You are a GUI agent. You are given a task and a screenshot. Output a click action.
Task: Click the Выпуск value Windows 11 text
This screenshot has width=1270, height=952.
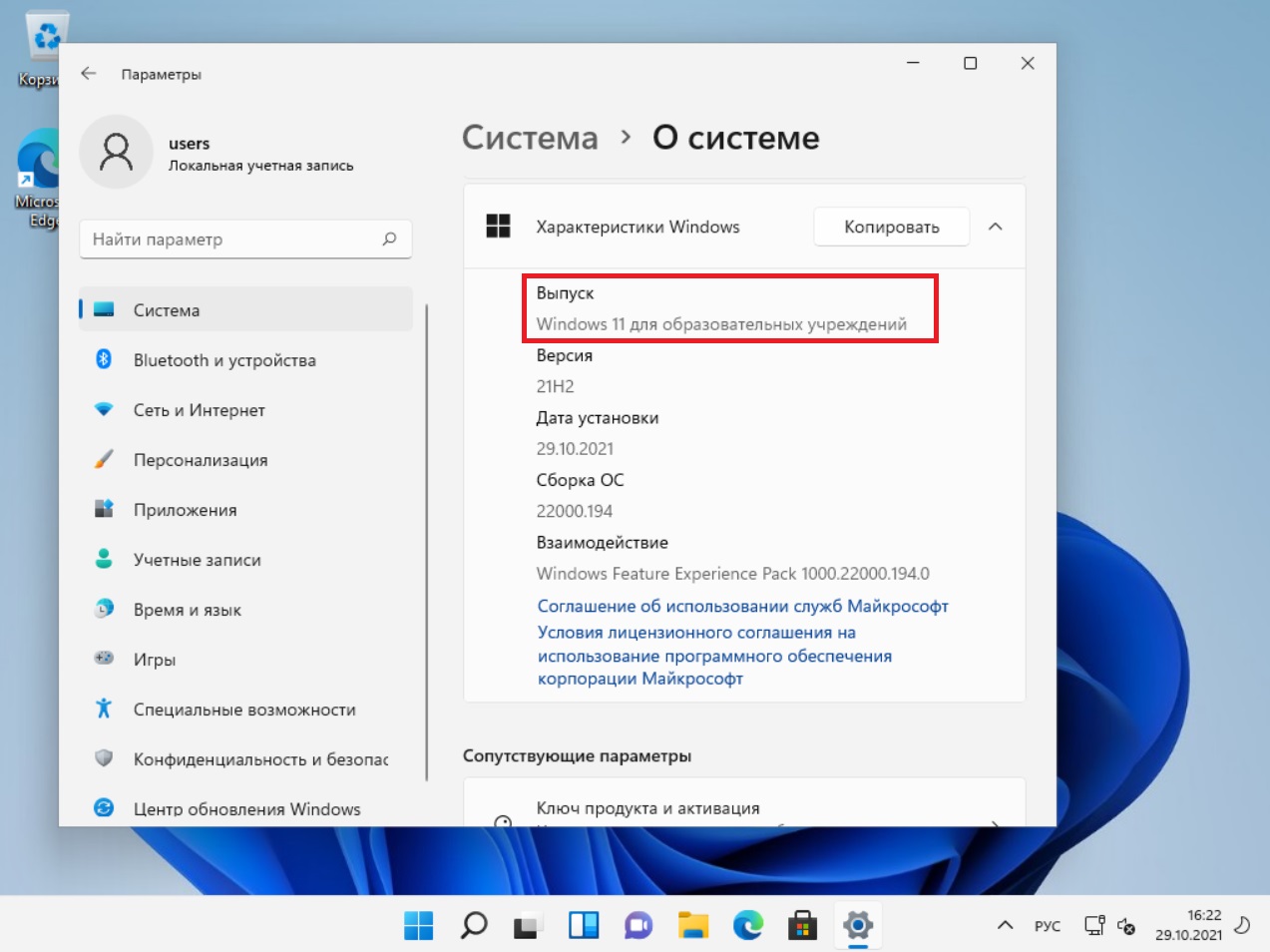(721, 324)
